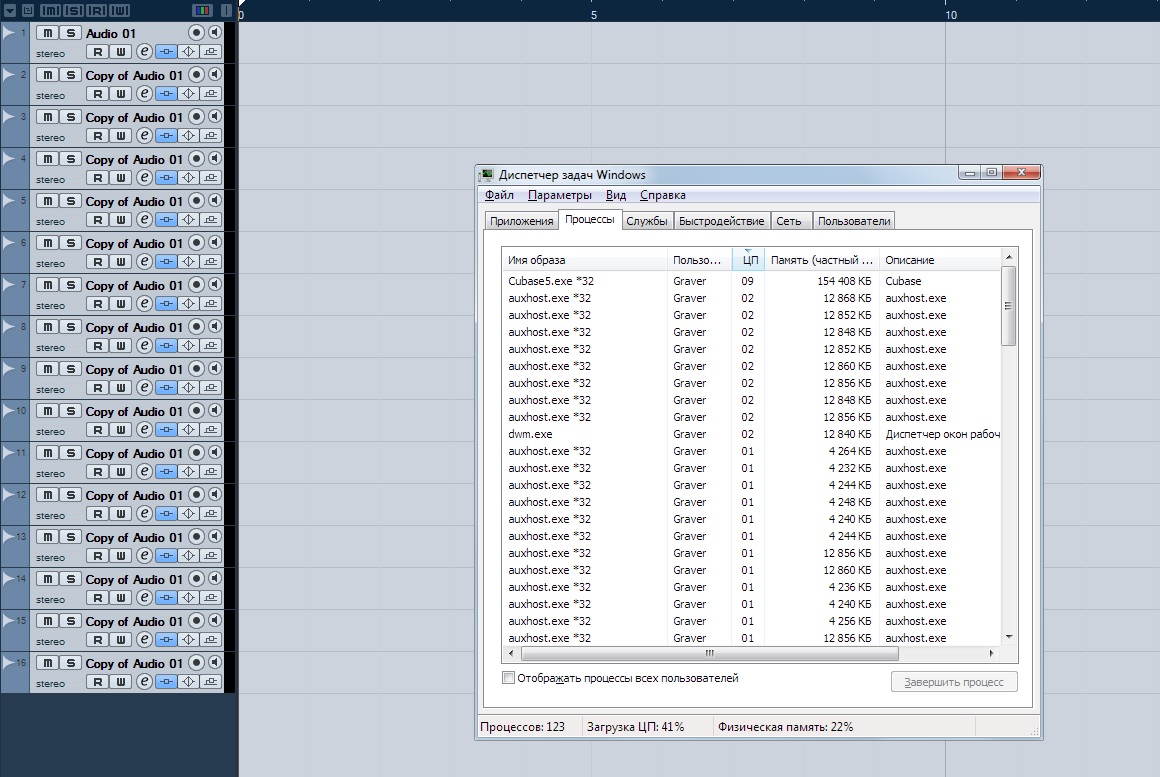Click the horizontal scrollbar thumb in process list
The image size is (1160, 777).
pos(709,653)
